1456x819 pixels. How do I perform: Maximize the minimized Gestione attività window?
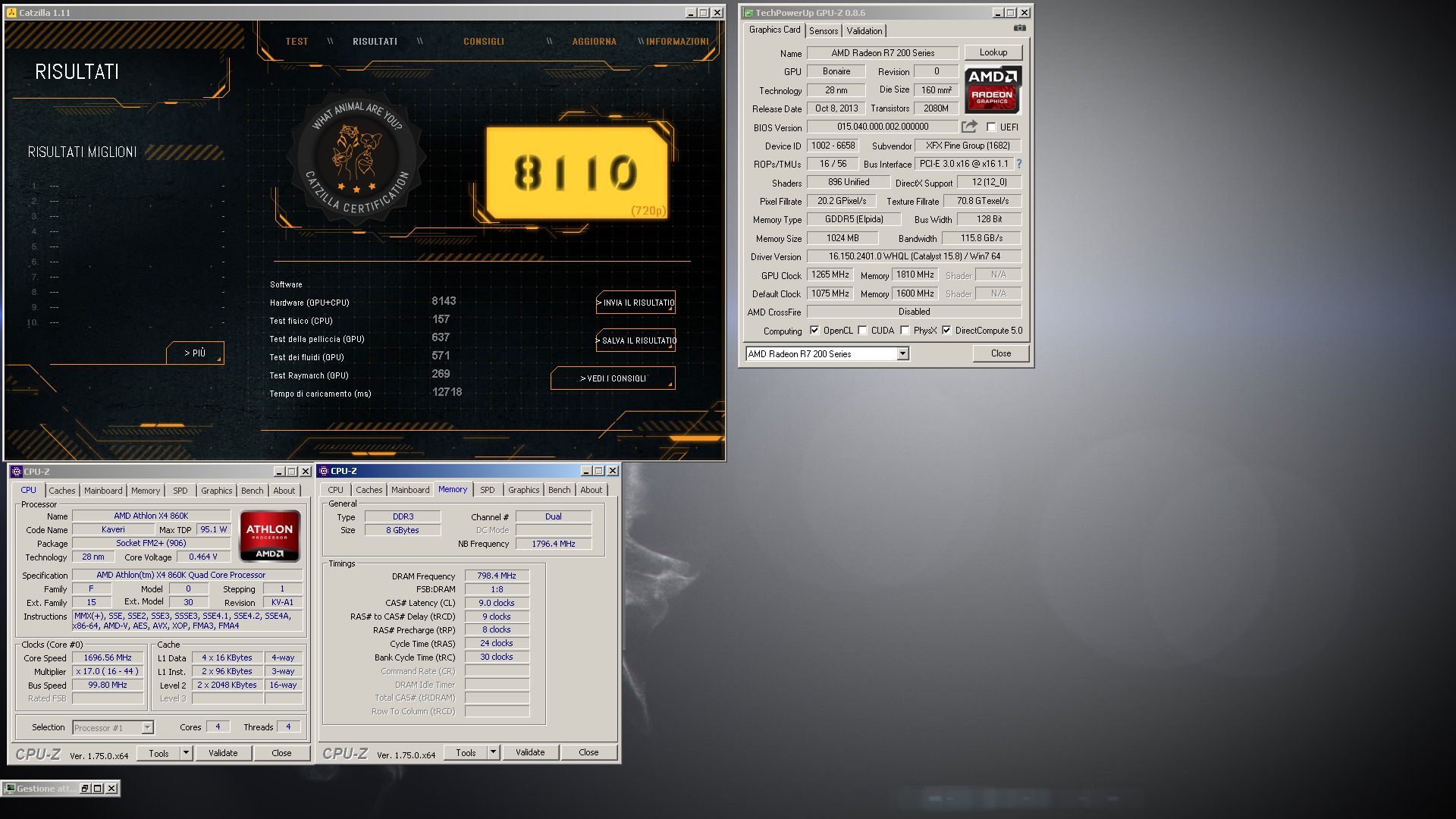click(x=97, y=789)
